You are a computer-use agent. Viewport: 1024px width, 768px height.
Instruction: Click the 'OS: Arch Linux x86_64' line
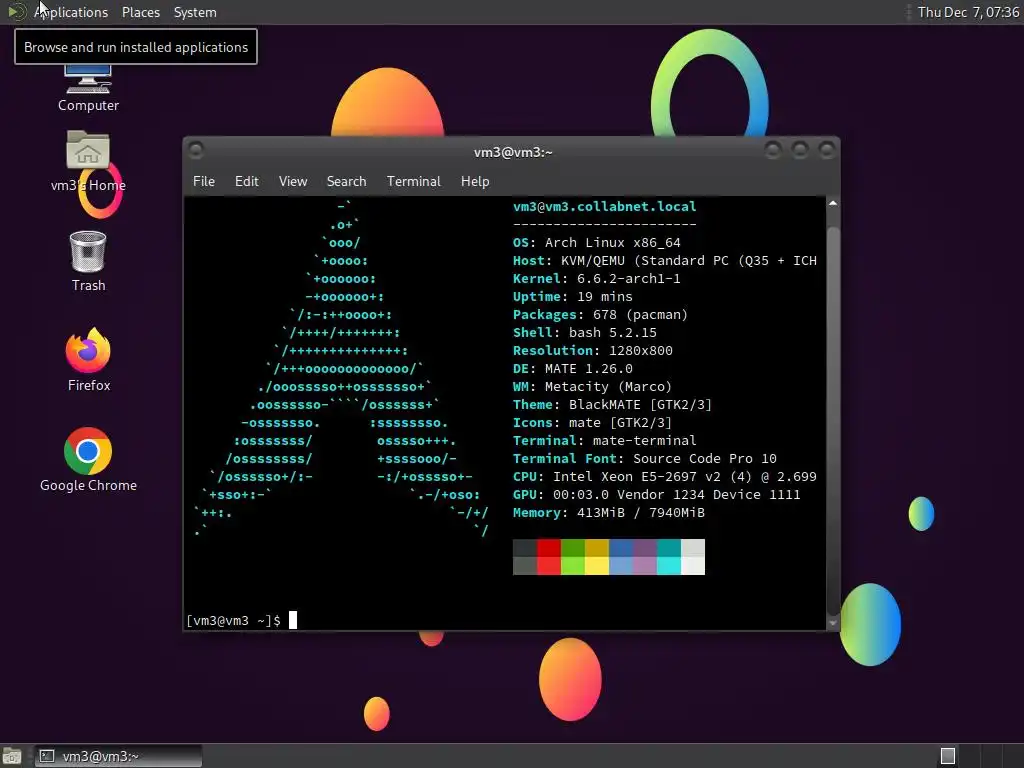point(597,243)
